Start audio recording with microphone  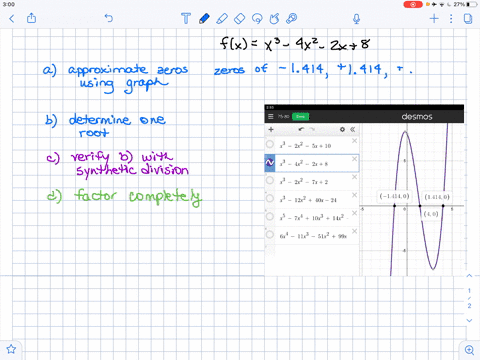point(356,19)
